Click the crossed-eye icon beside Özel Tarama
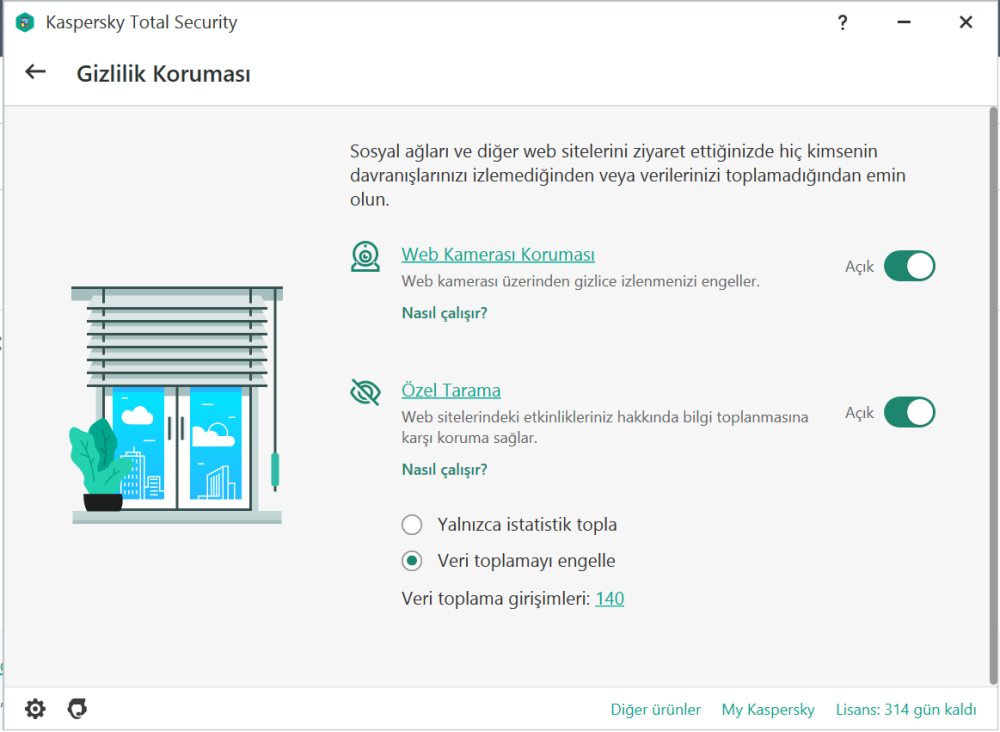 365,392
